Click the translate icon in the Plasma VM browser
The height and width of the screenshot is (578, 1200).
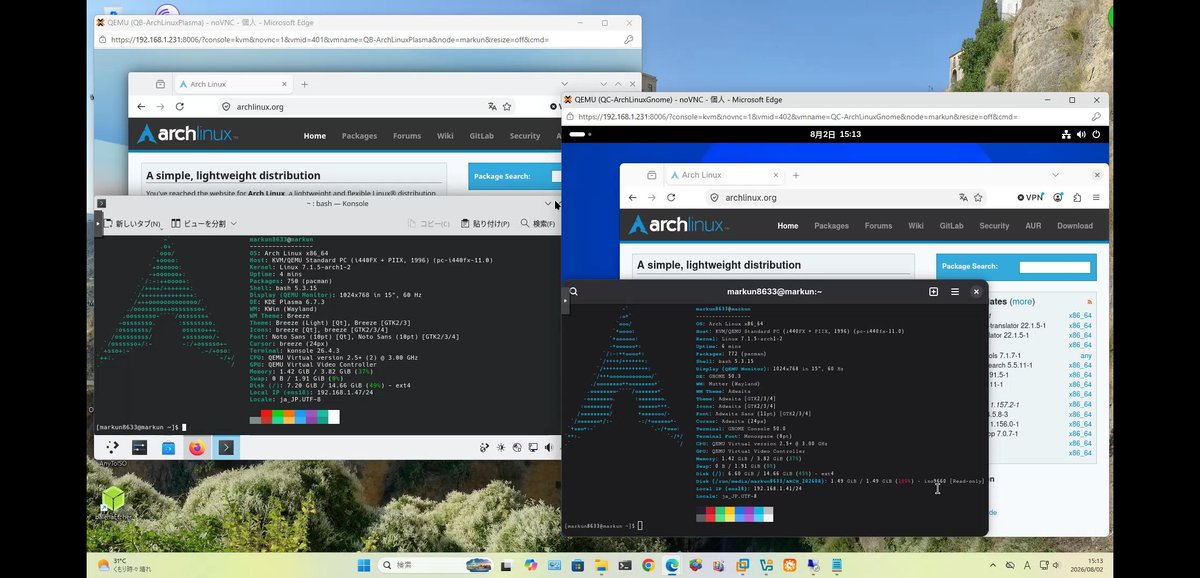tap(492, 106)
